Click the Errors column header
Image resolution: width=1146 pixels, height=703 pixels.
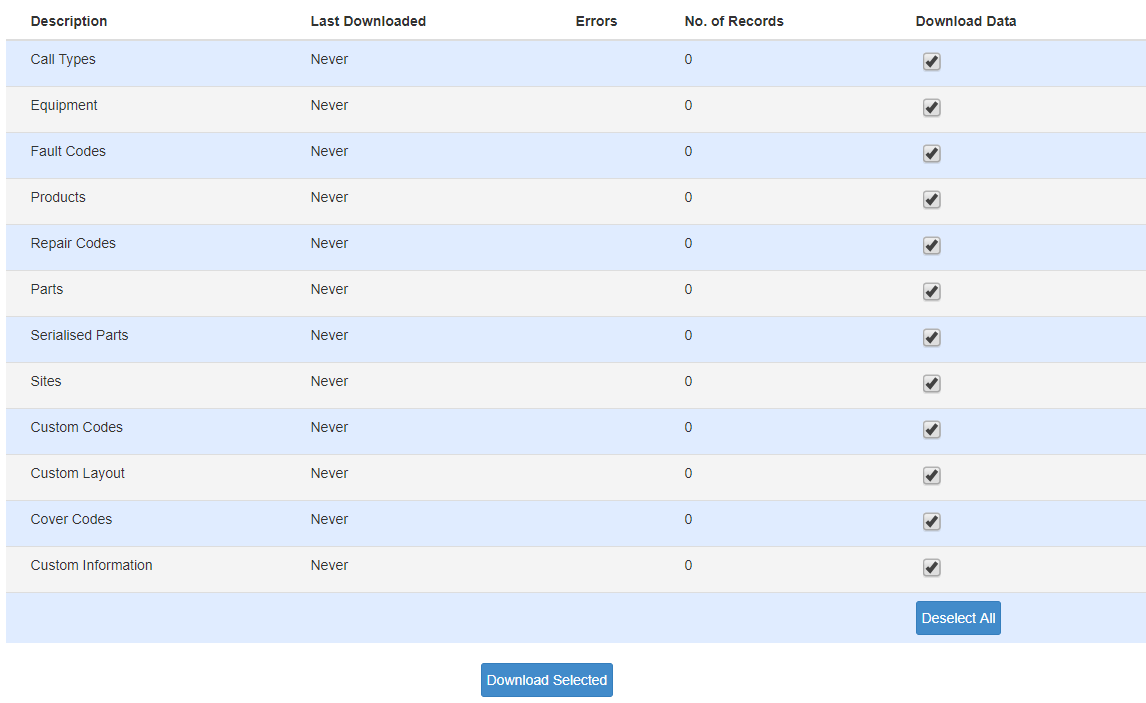[596, 21]
